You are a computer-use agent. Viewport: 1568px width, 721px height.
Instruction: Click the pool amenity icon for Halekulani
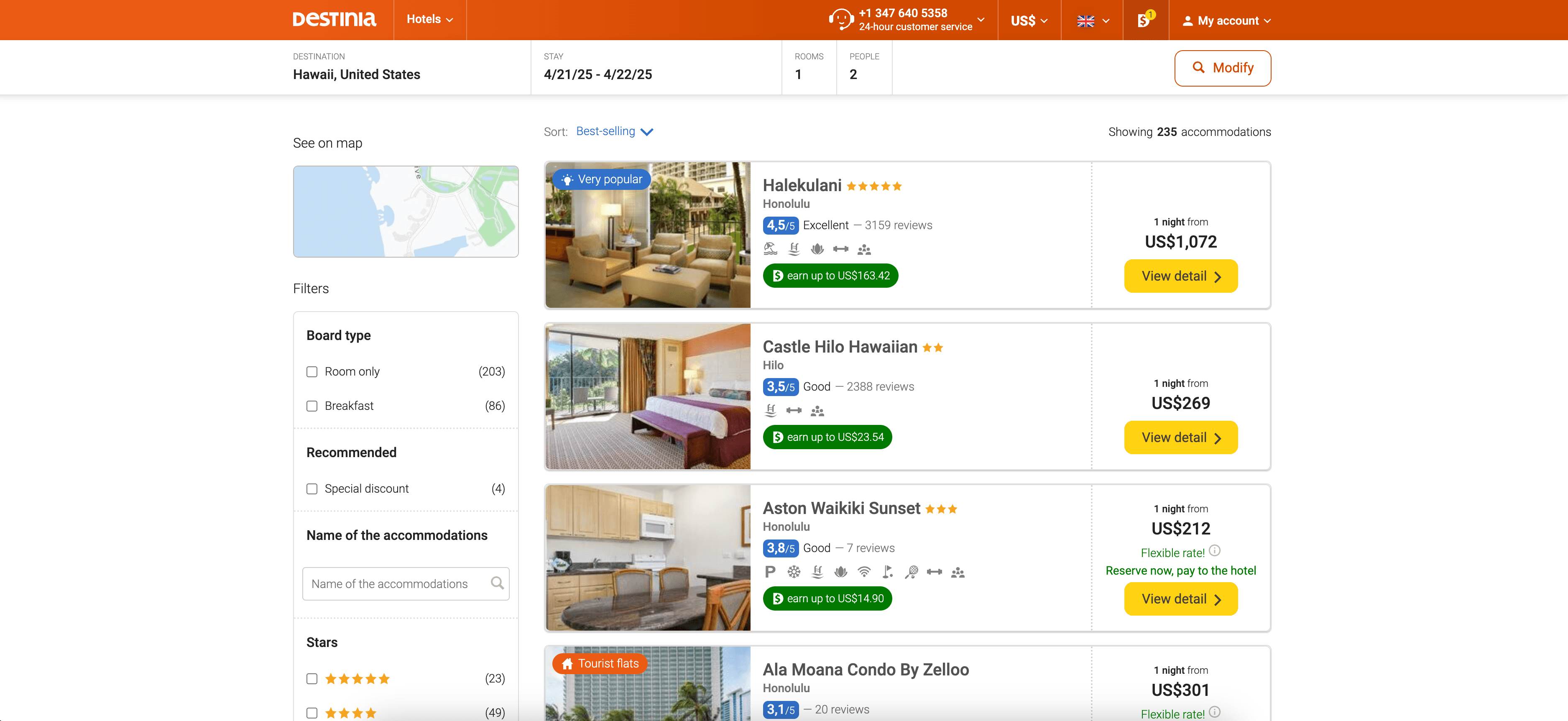(794, 249)
